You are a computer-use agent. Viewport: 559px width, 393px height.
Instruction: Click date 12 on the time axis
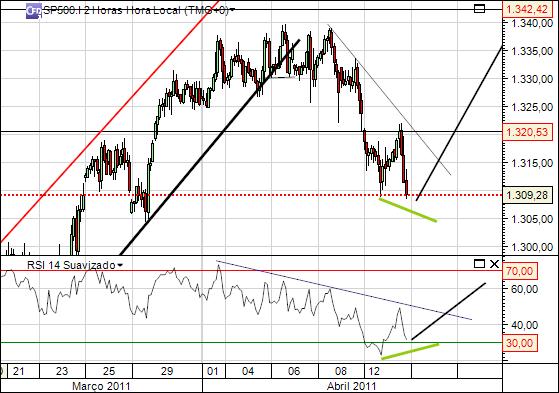(374, 371)
